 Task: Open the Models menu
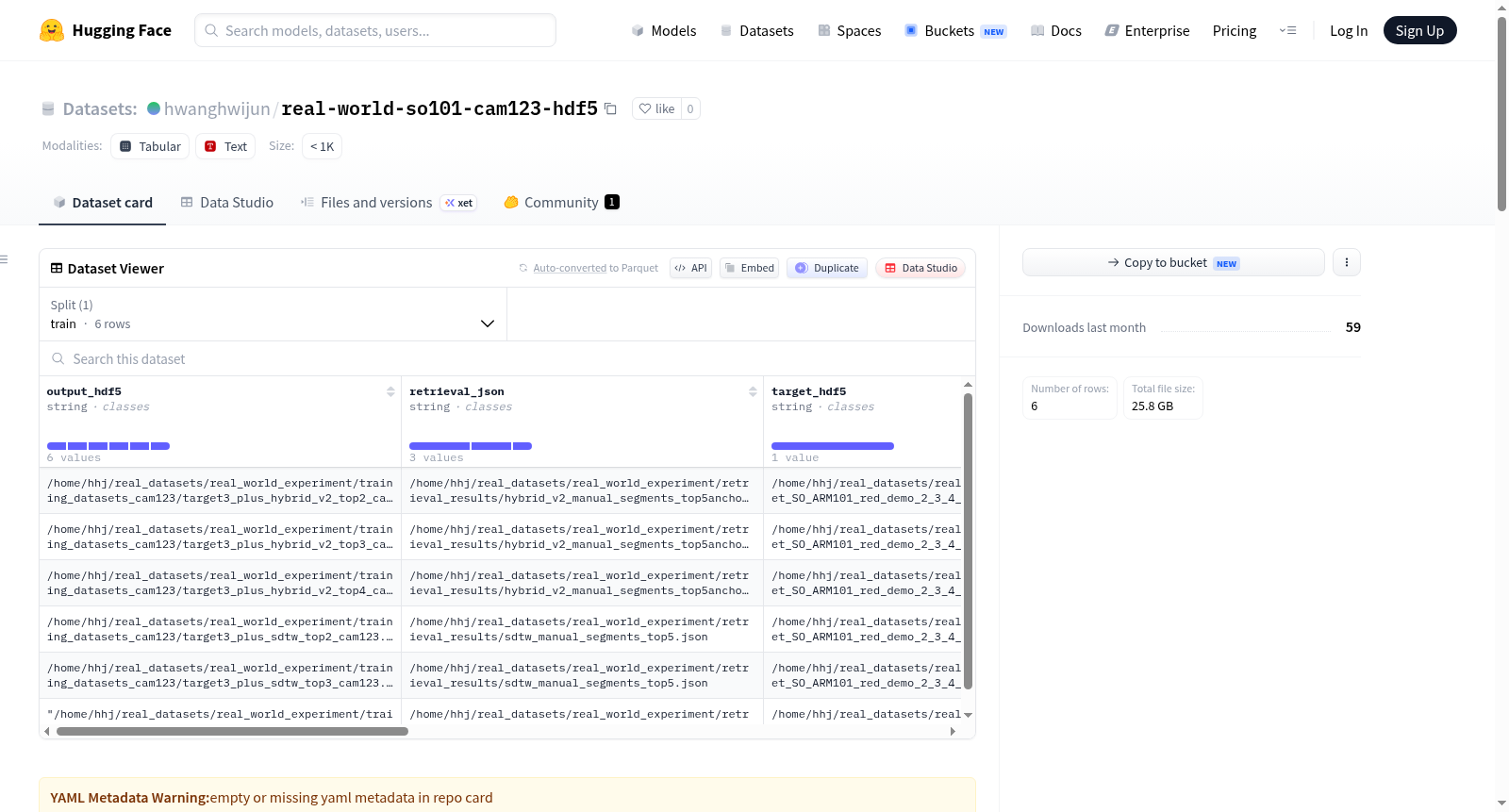(x=664, y=30)
